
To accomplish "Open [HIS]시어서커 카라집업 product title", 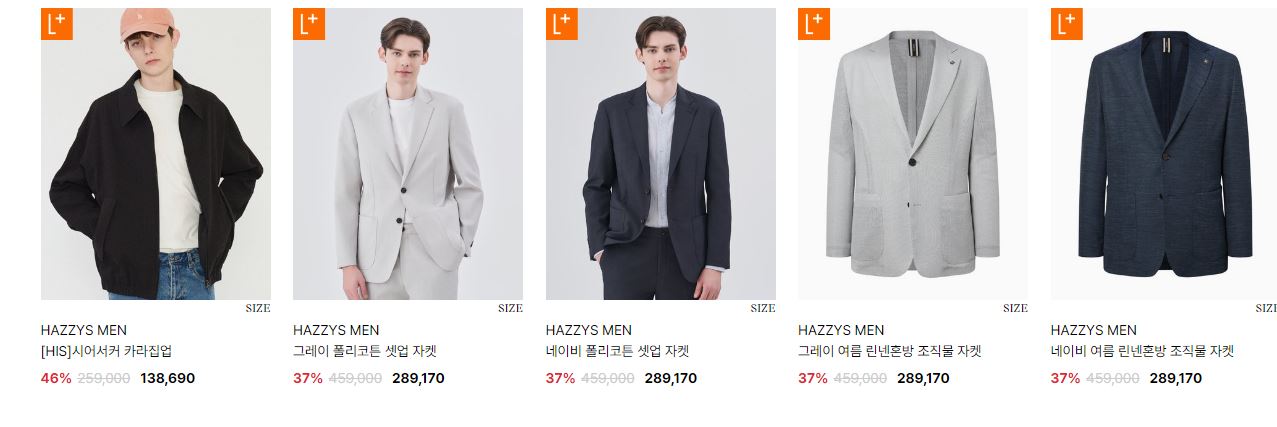I will click(x=107, y=352).
